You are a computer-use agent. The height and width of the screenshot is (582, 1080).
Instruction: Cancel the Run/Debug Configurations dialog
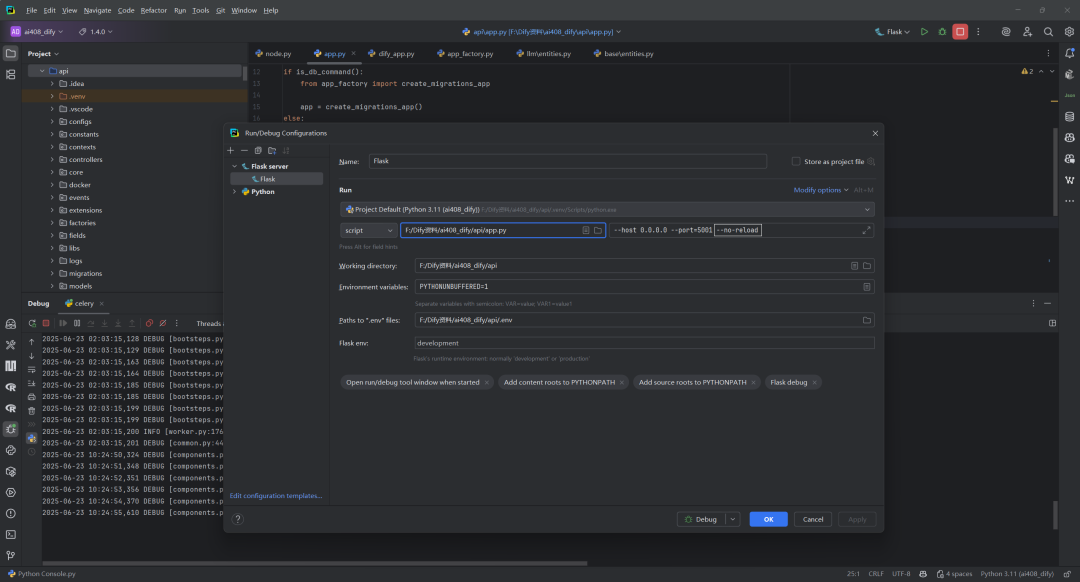813,519
